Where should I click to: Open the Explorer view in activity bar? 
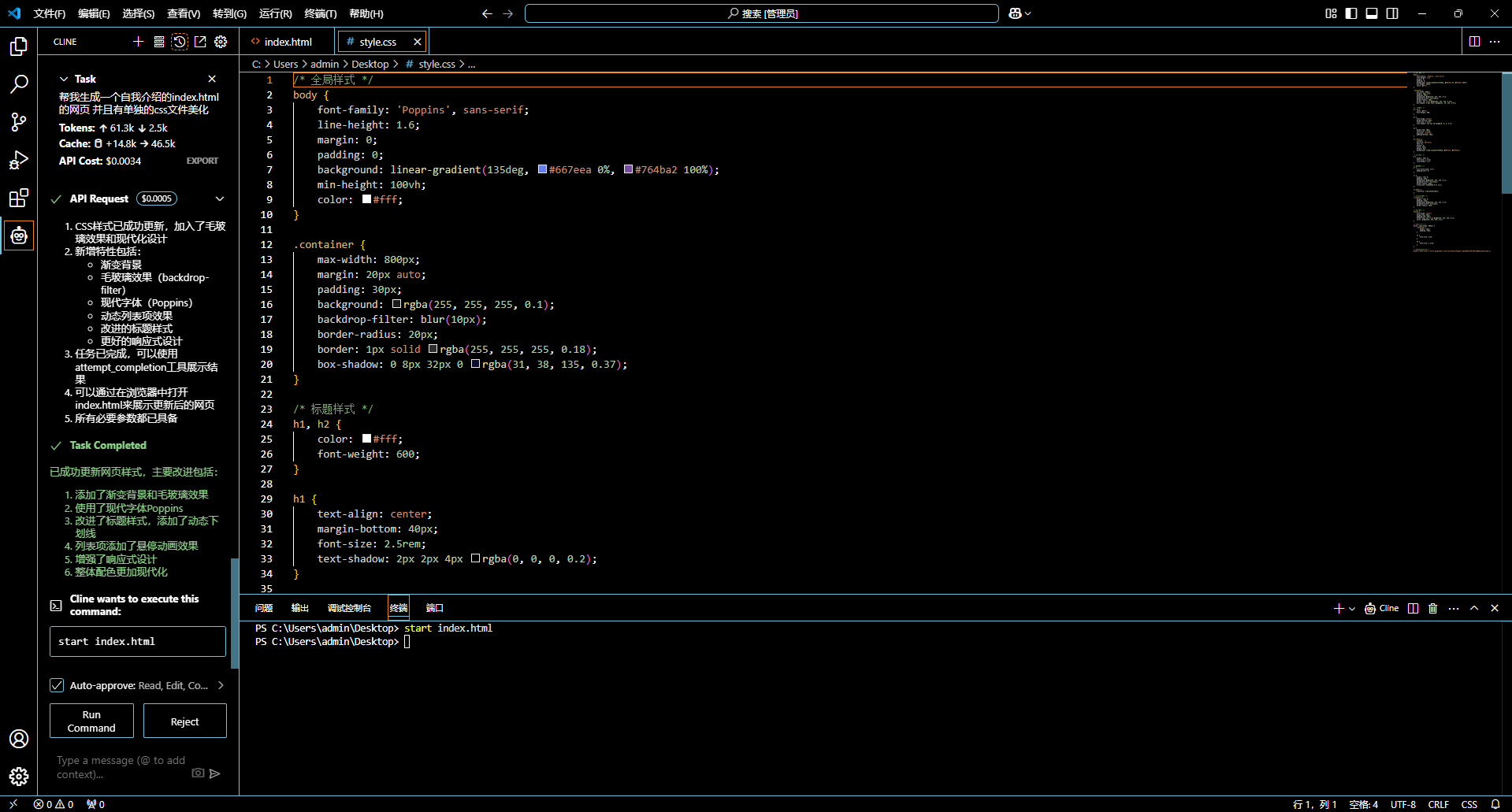(19, 47)
